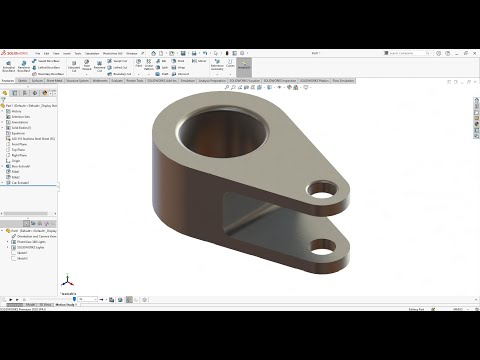Screen dimensions: 480x360
Task: Select the Extruded Boss/Base tool
Action: click(x=9, y=66)
